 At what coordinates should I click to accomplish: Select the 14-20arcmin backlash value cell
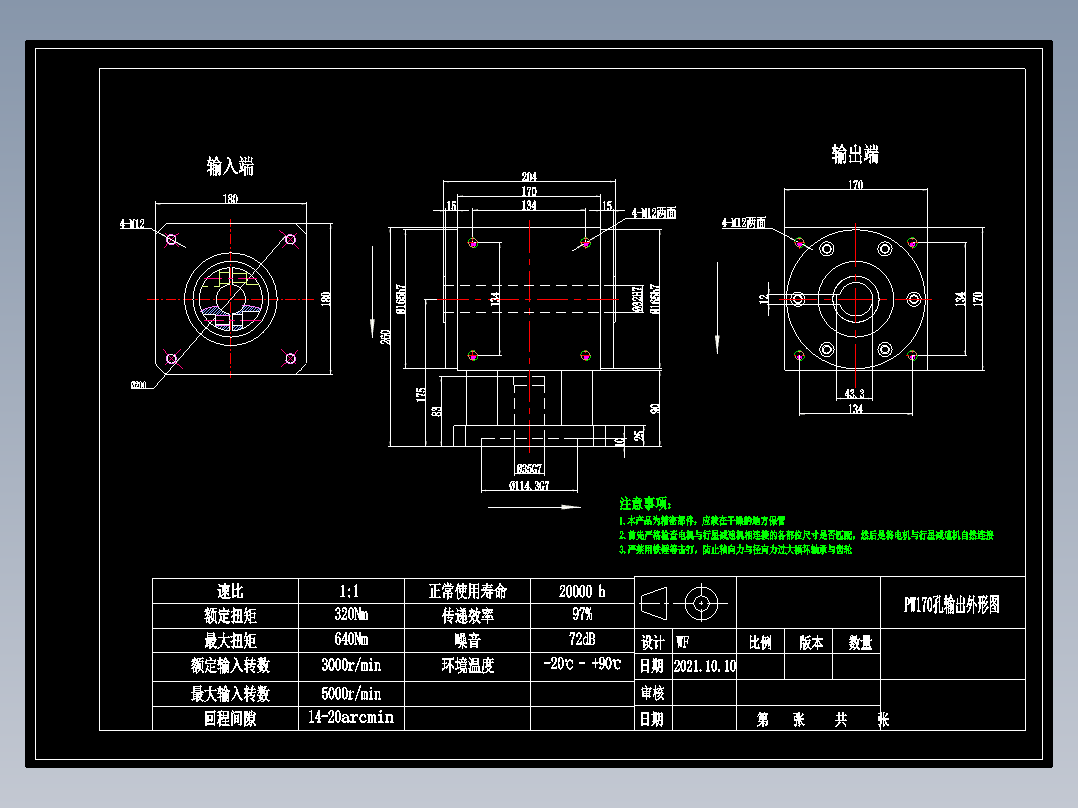pyautogui.click(x=352, y=718)
